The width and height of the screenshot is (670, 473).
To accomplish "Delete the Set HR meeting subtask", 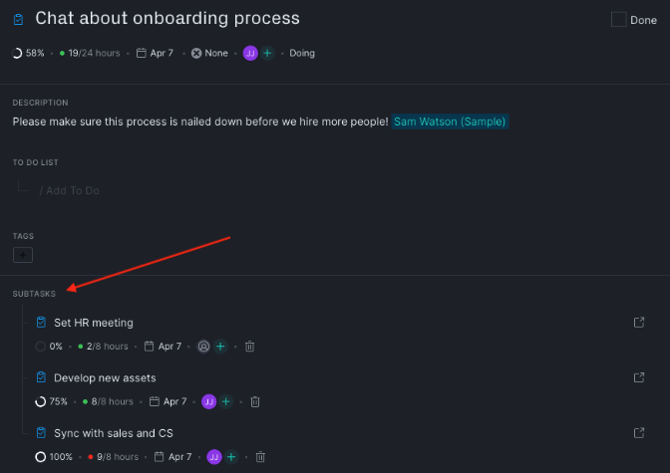I will pos(250,346).
